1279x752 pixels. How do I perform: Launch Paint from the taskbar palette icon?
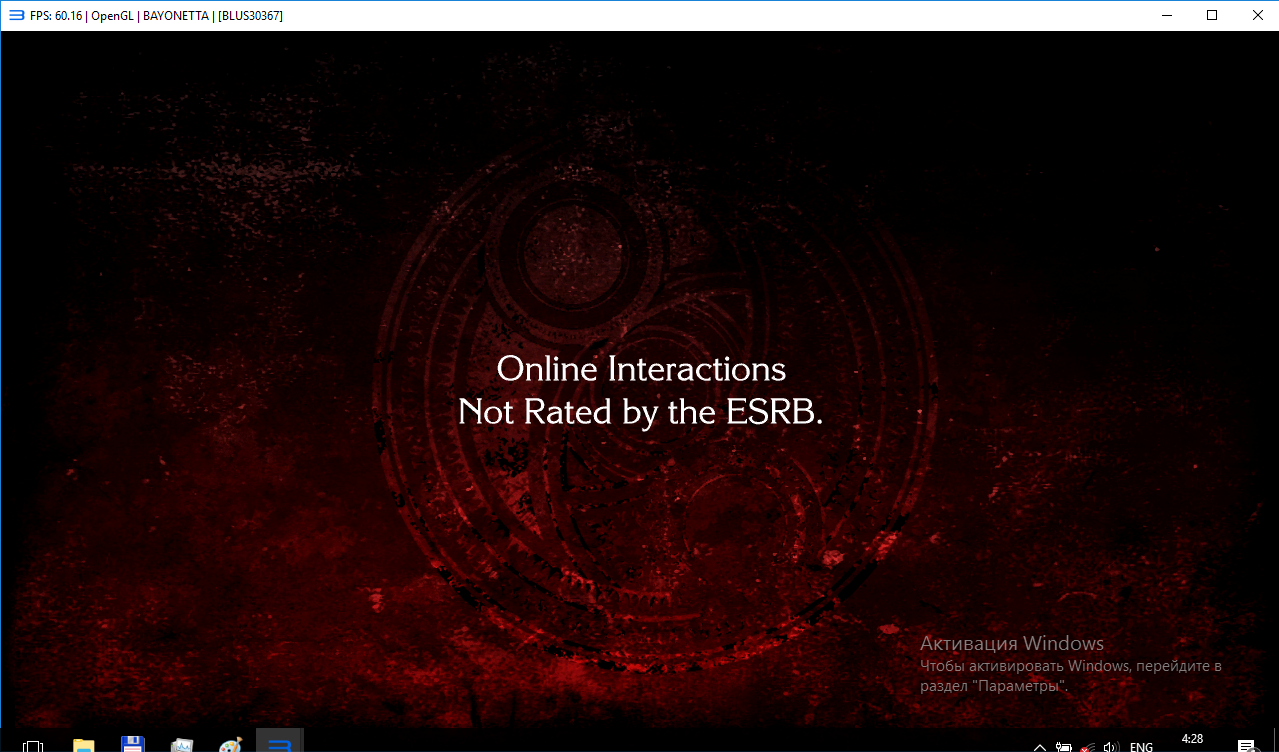point(231,745)
